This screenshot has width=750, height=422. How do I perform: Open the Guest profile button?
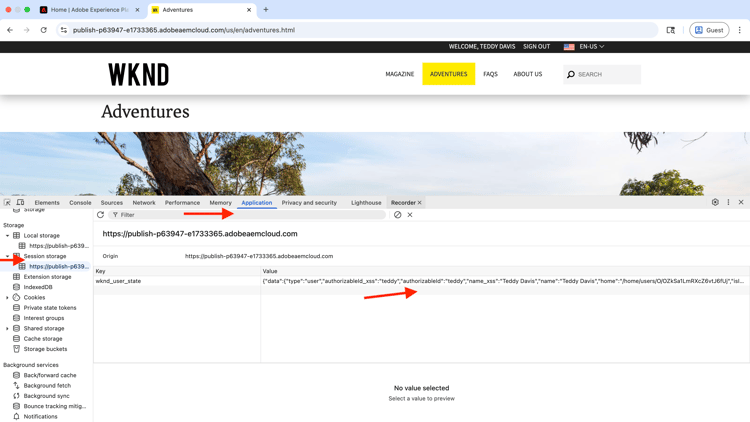pyautogui.click(x=709, y=30)
